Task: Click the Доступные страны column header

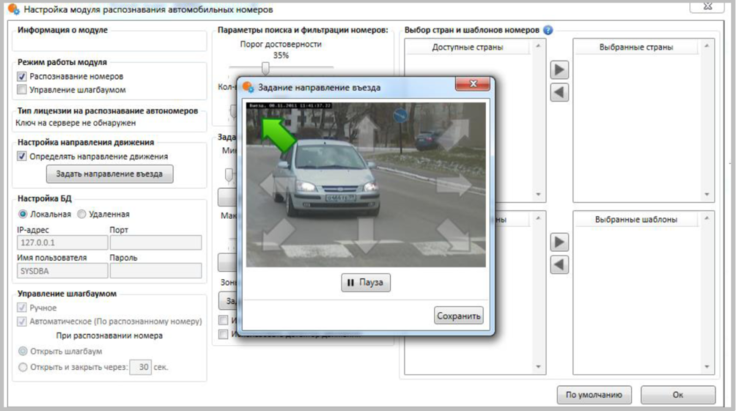Action: pyautogui.click(x=468, y=47)
